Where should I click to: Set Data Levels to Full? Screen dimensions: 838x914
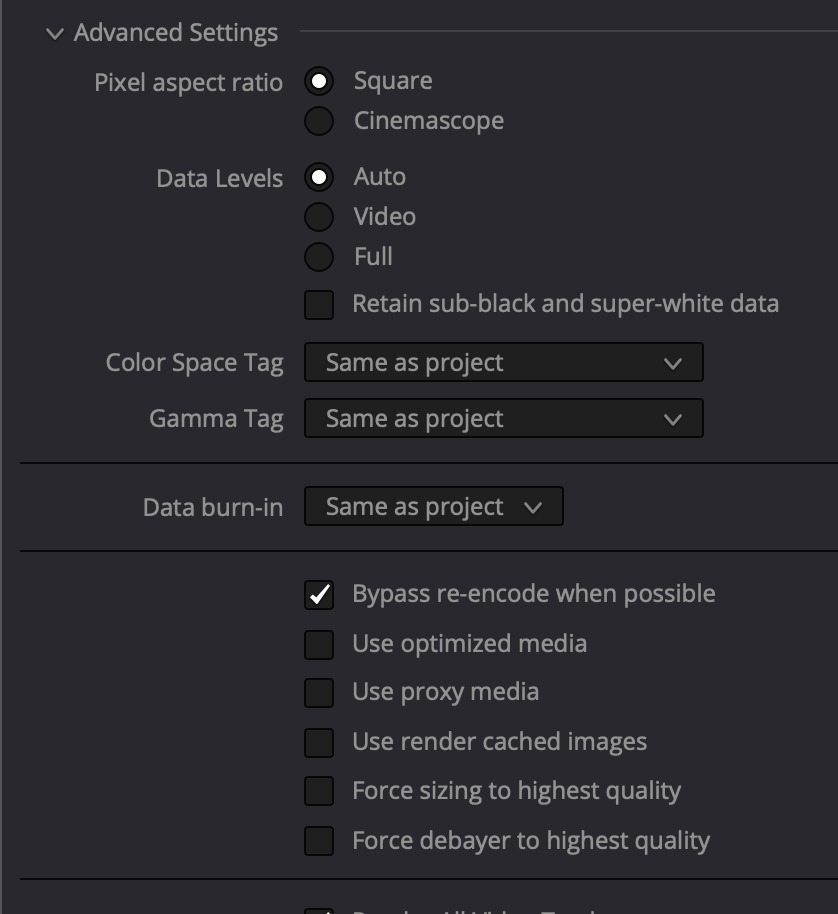[319, 257]
